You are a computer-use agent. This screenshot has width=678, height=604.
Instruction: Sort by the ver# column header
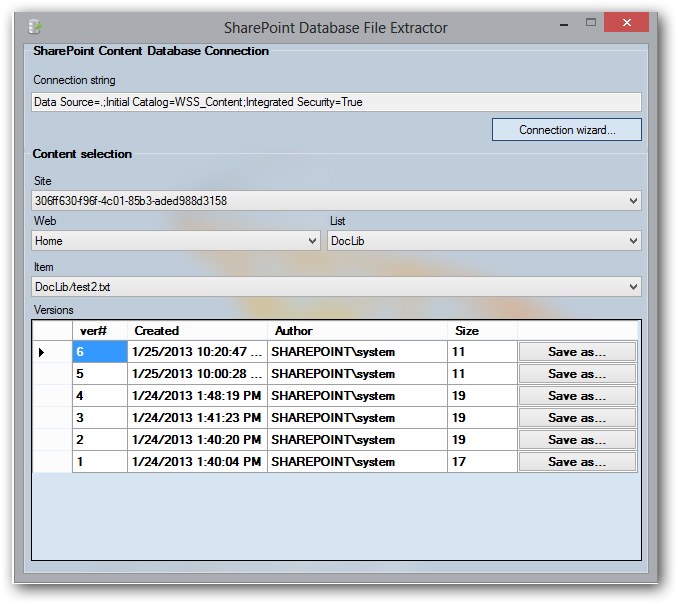pyautogui.click(x=100, y=331)
